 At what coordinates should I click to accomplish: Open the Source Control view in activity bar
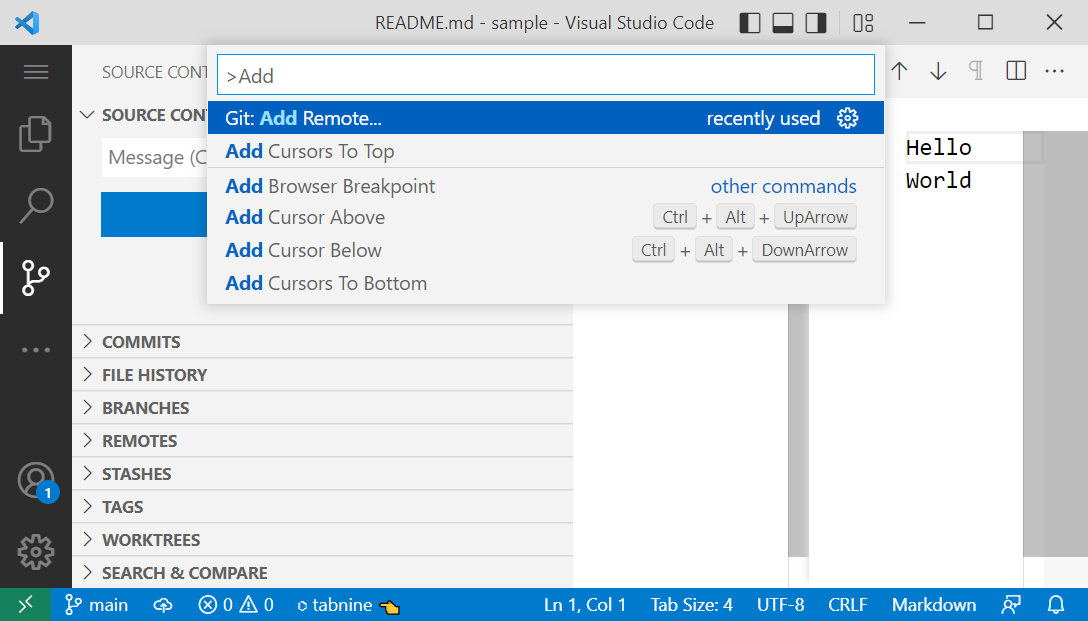(x=36, y=278)
